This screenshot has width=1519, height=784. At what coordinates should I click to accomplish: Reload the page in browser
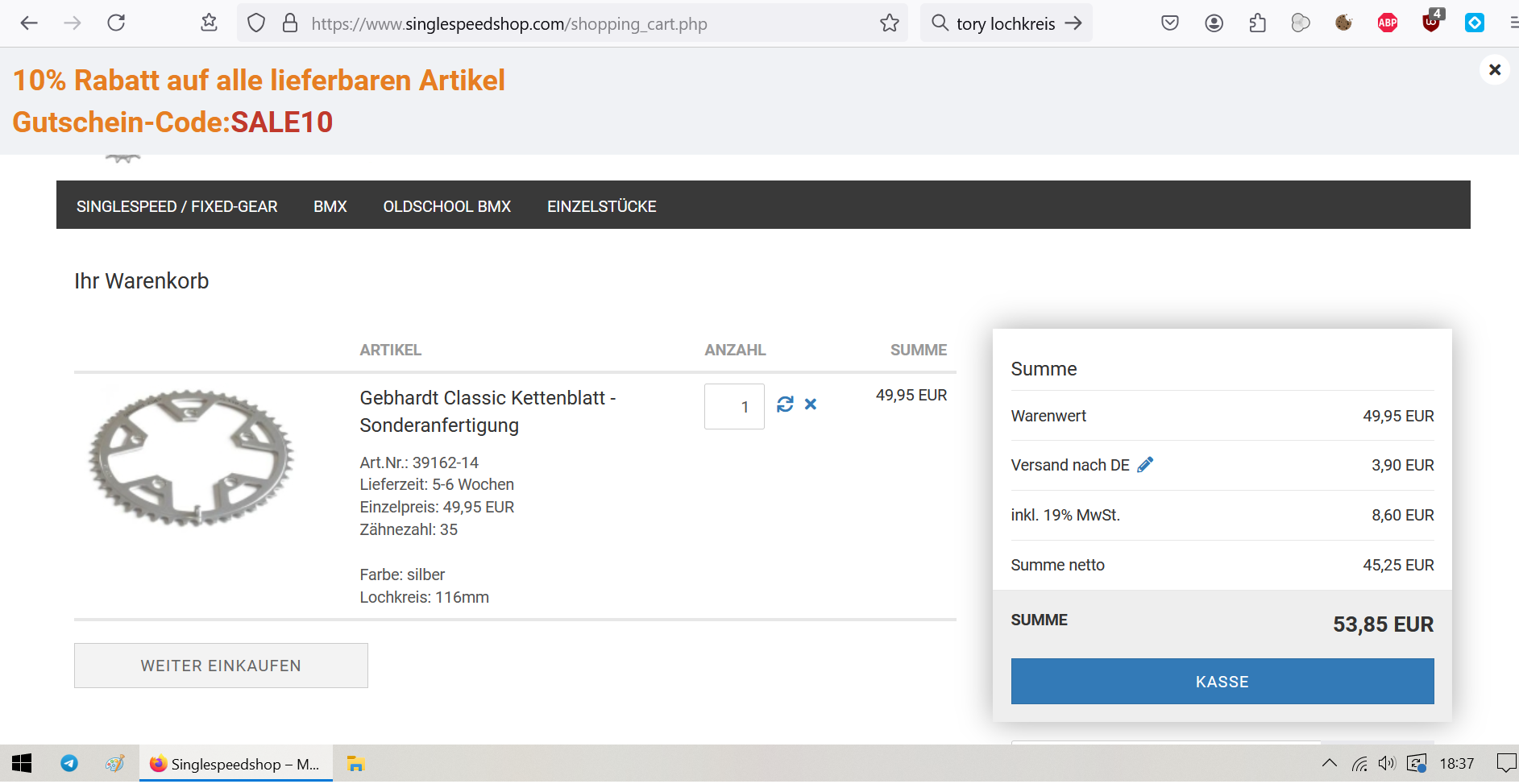(x=116, y=23)
